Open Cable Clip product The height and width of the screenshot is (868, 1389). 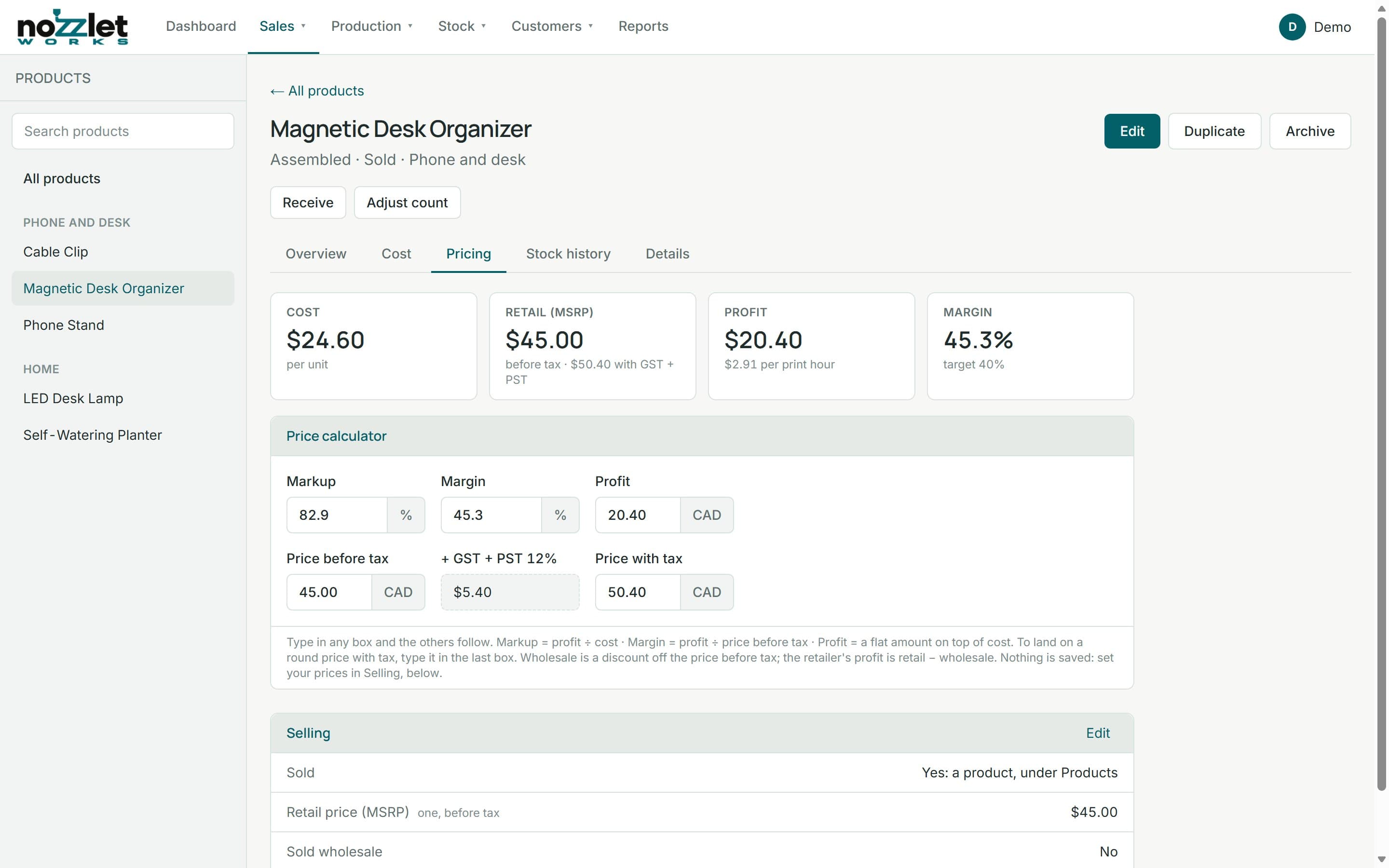123,252
